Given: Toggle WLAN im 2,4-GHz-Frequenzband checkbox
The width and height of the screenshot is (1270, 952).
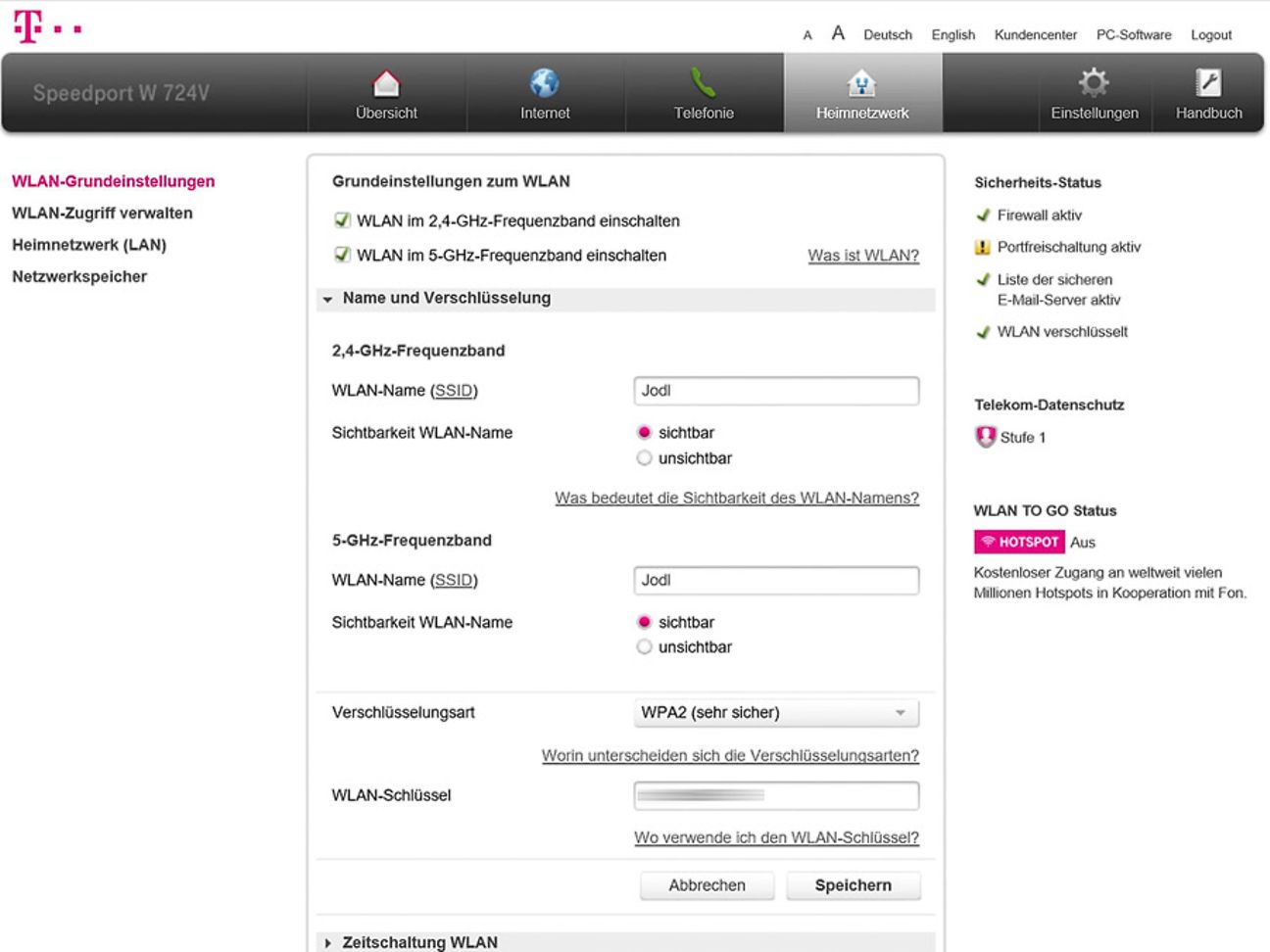Looking at the screenshot, I should [342, 220].
